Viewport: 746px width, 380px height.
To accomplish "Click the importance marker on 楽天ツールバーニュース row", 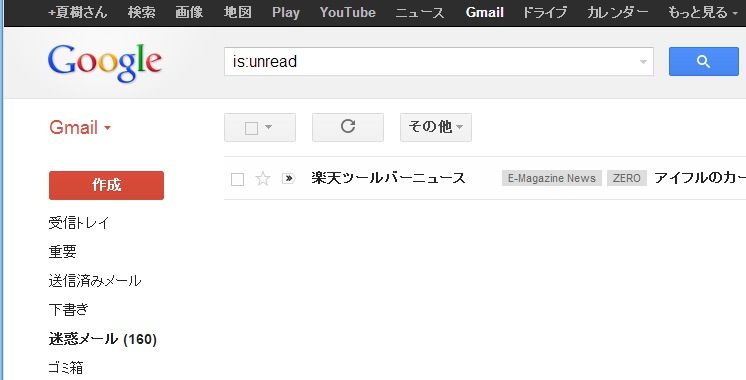I will [x=288, y=178].
